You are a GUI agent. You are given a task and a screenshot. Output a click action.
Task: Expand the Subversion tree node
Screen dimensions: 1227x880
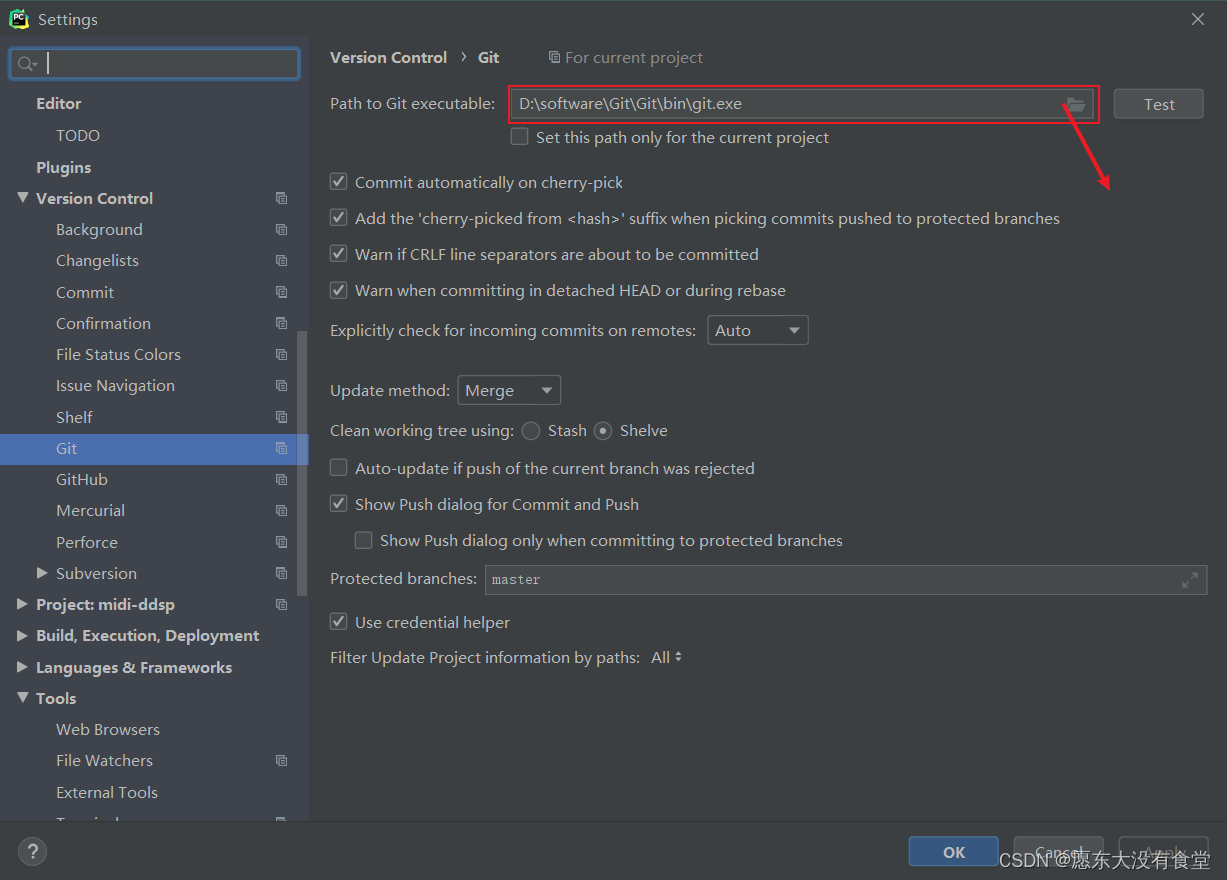[42, 573]
